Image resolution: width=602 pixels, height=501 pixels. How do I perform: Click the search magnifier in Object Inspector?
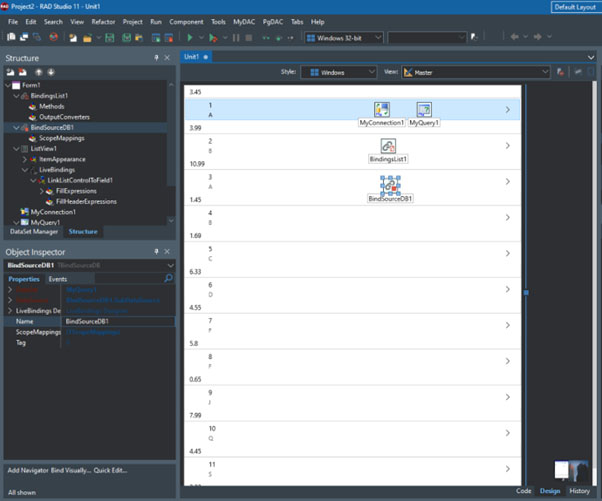click(x=169, y=278)
